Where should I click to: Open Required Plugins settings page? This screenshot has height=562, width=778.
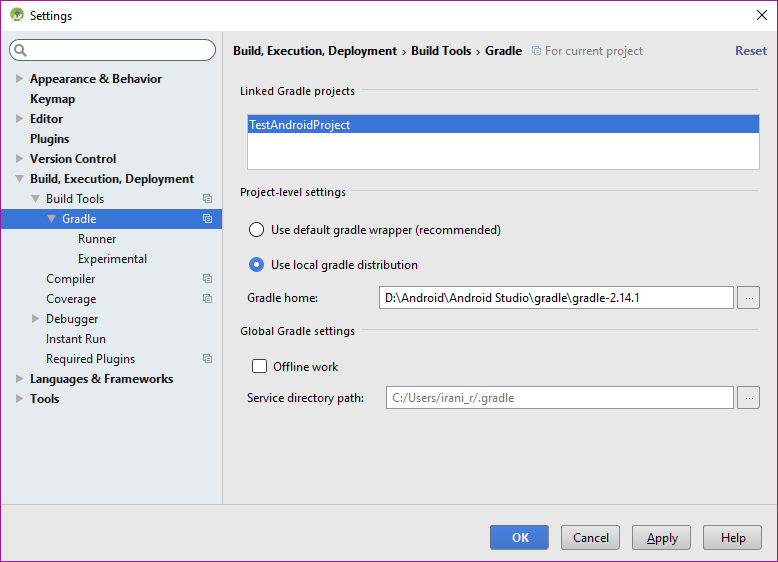(90, 359)
